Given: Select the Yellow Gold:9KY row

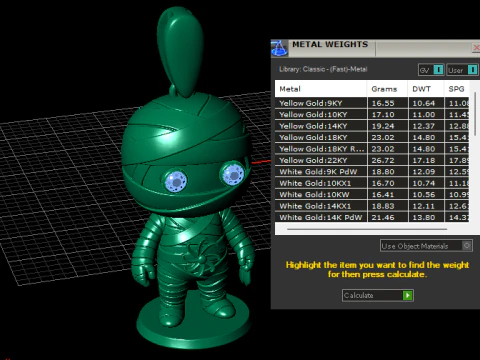Looking at the screenshot, I should click(372, 103).
